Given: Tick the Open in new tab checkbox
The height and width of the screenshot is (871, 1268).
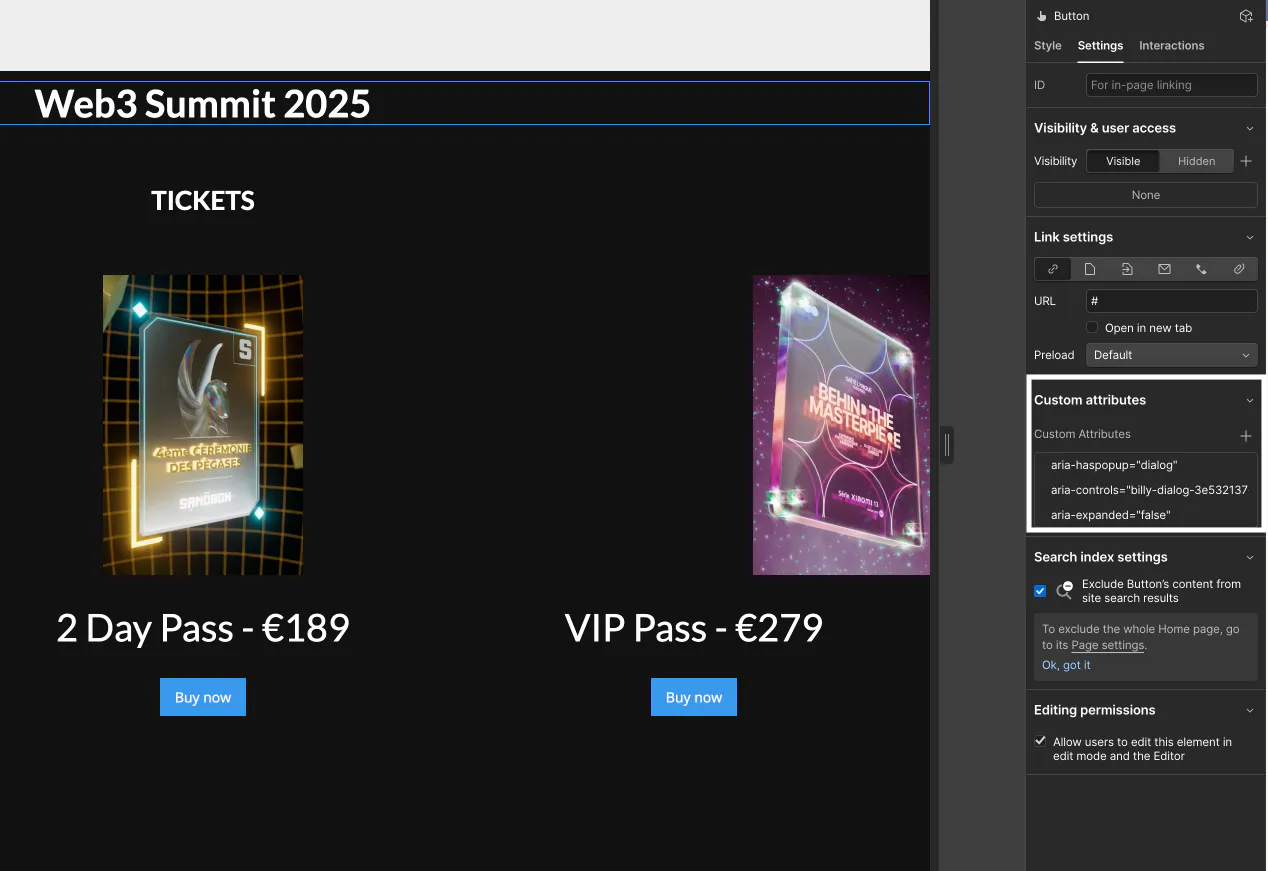Looking at the screenshot, I should [1092, 328].
